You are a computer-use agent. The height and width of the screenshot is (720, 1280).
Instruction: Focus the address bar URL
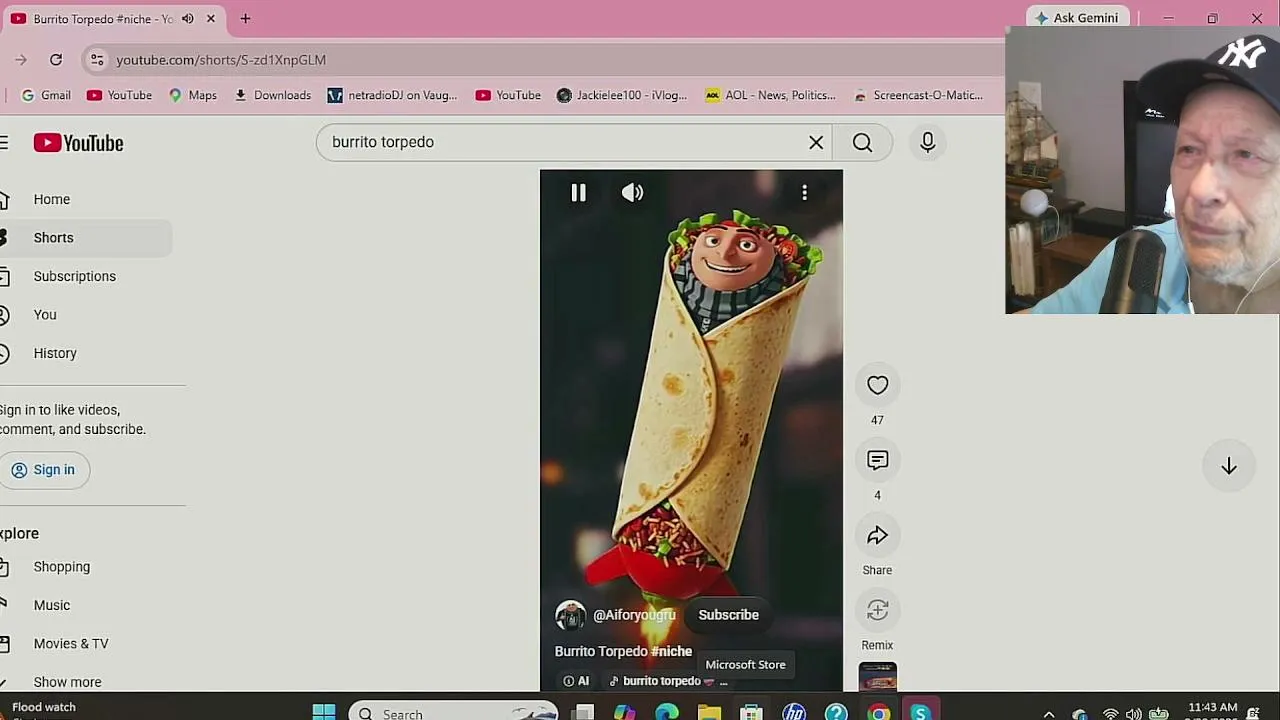pos(221,60)
